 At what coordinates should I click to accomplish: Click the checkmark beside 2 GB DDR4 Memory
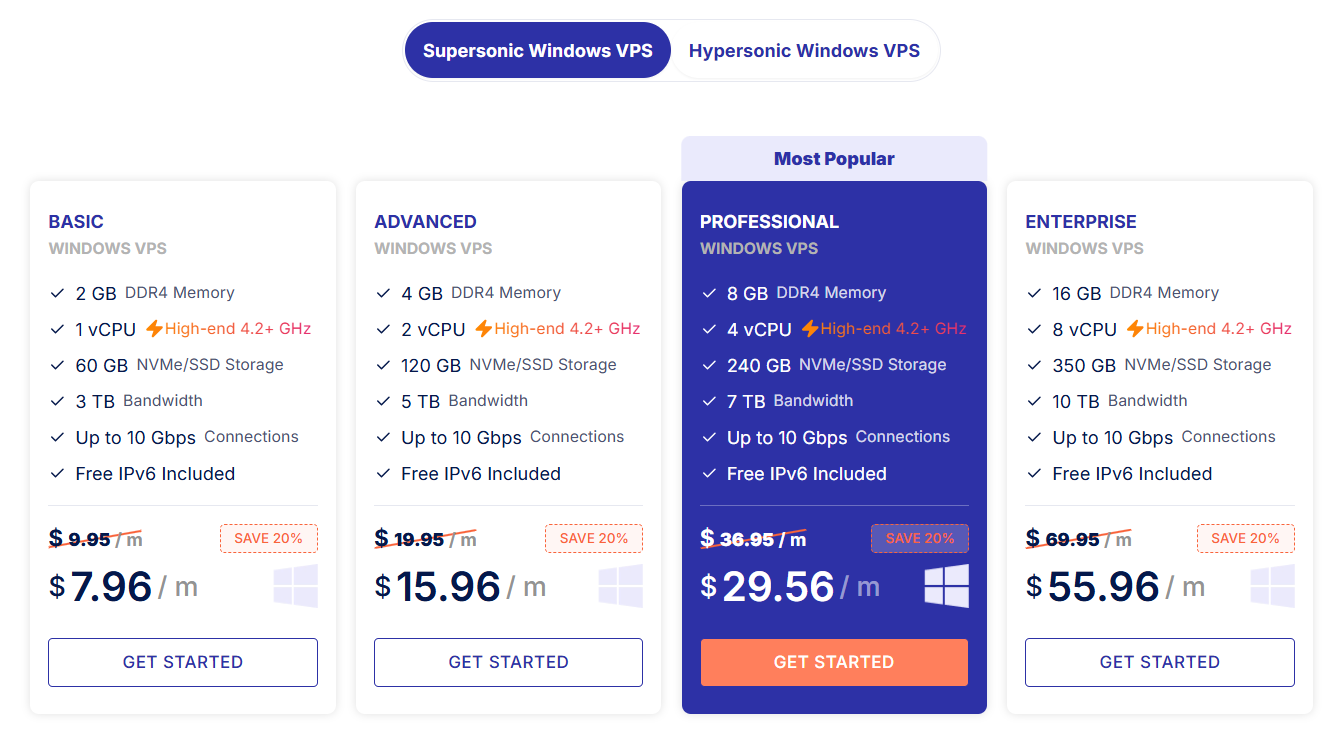point(57,293)
